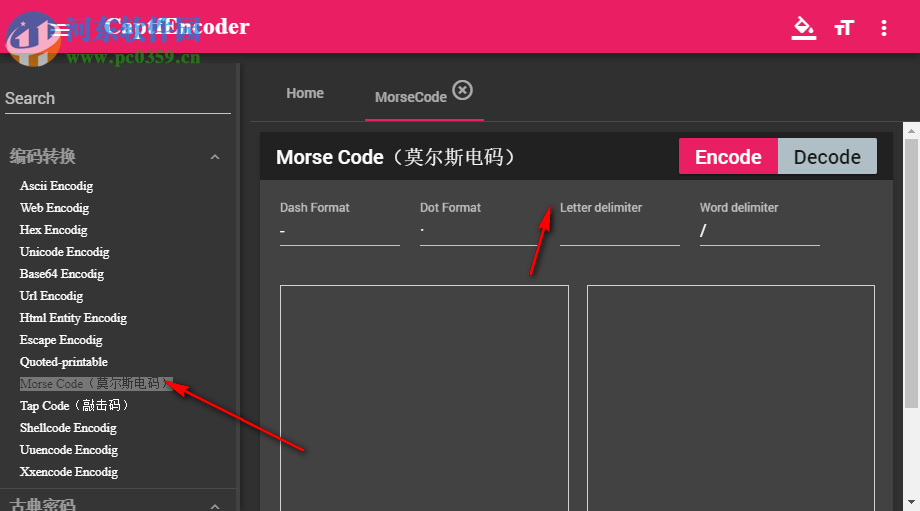Click the scrollbar down arrow

(x=911, y=502)
